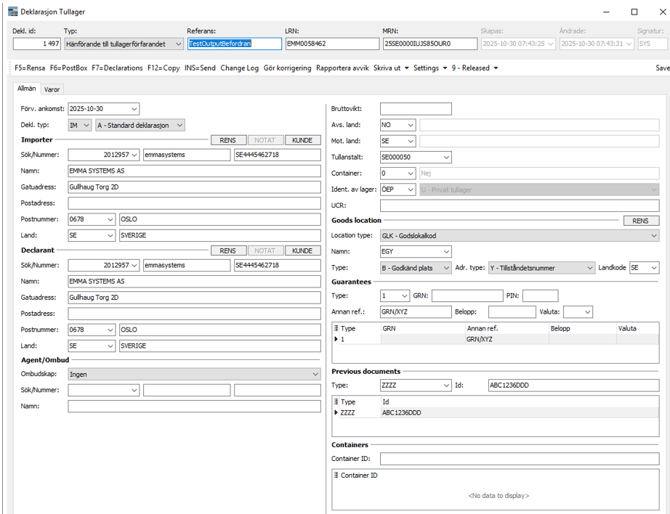The image size is (670, 514).
Task: Switch to the Varor tab
Action: 51,89
